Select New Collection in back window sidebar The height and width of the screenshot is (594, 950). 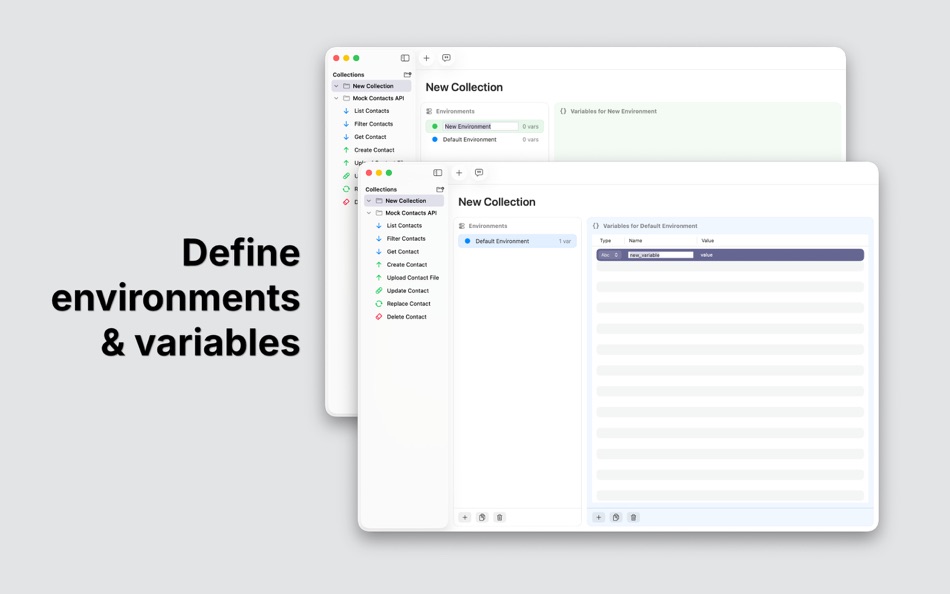(371, 86)
